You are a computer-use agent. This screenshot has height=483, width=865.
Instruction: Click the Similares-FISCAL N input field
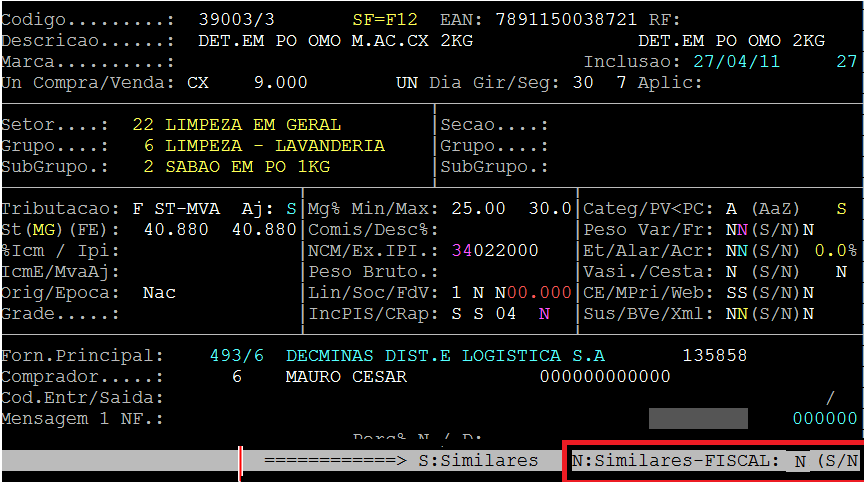tap(797, 461)
